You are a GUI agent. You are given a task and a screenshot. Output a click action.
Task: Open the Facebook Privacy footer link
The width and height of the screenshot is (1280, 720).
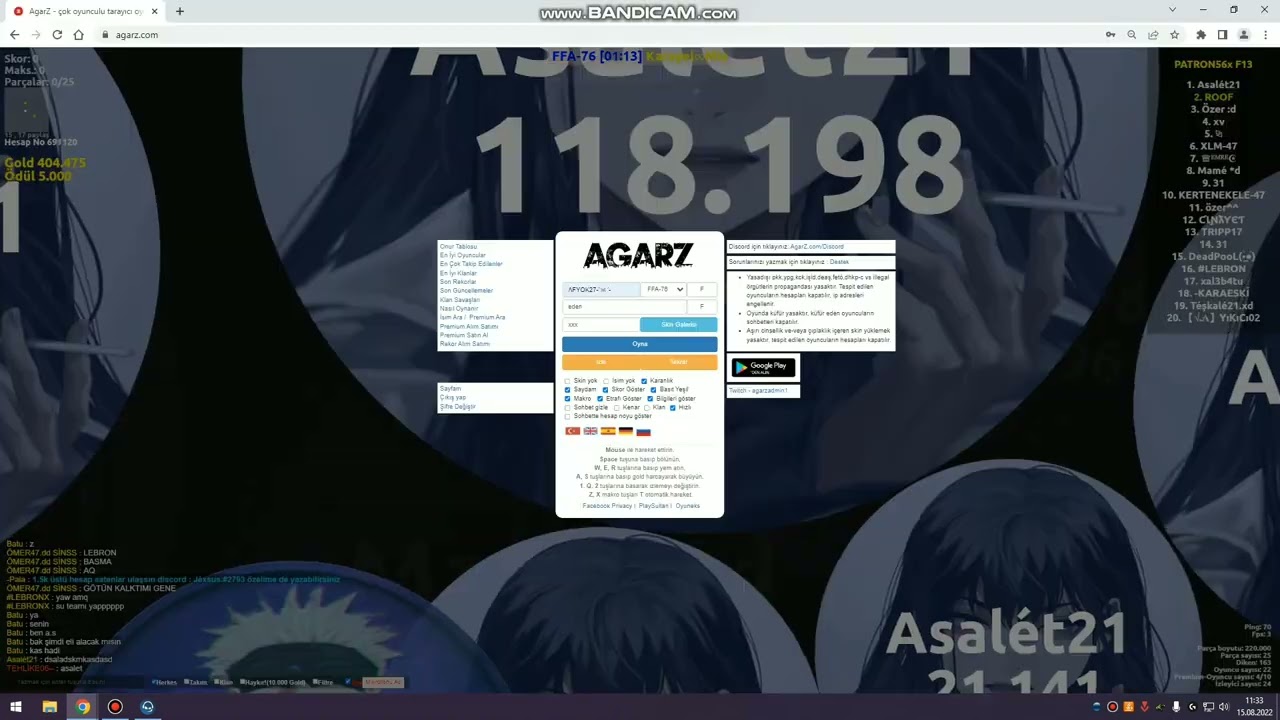point(607,506)
